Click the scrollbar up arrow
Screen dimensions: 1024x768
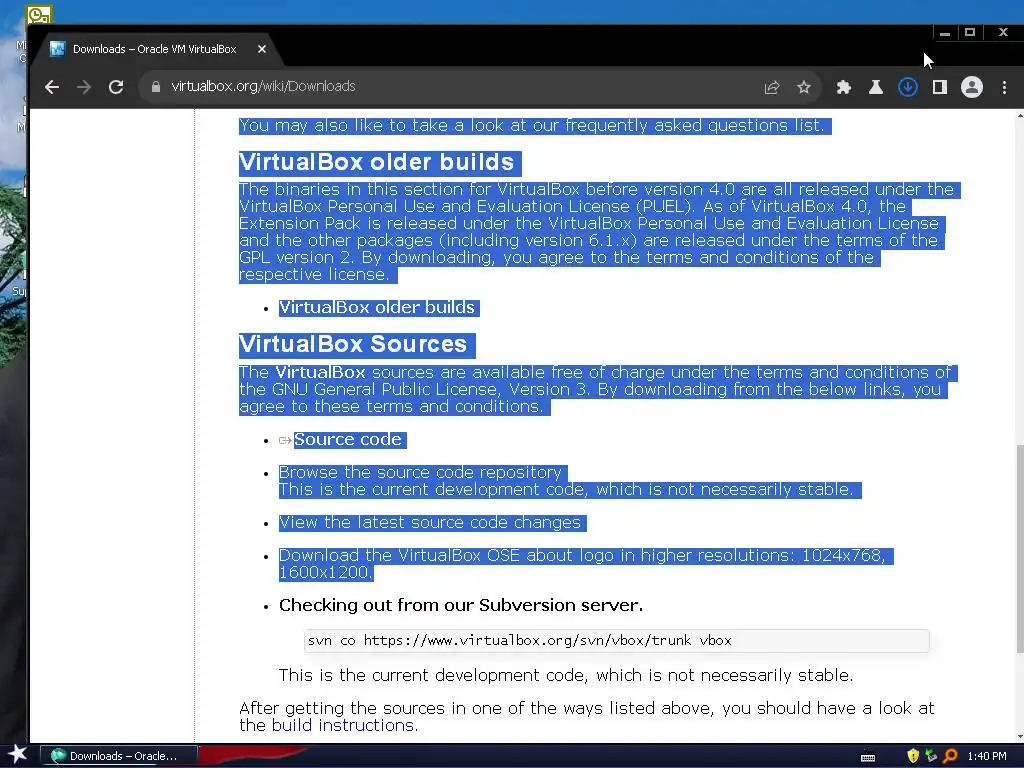(x=1019, y=116)
